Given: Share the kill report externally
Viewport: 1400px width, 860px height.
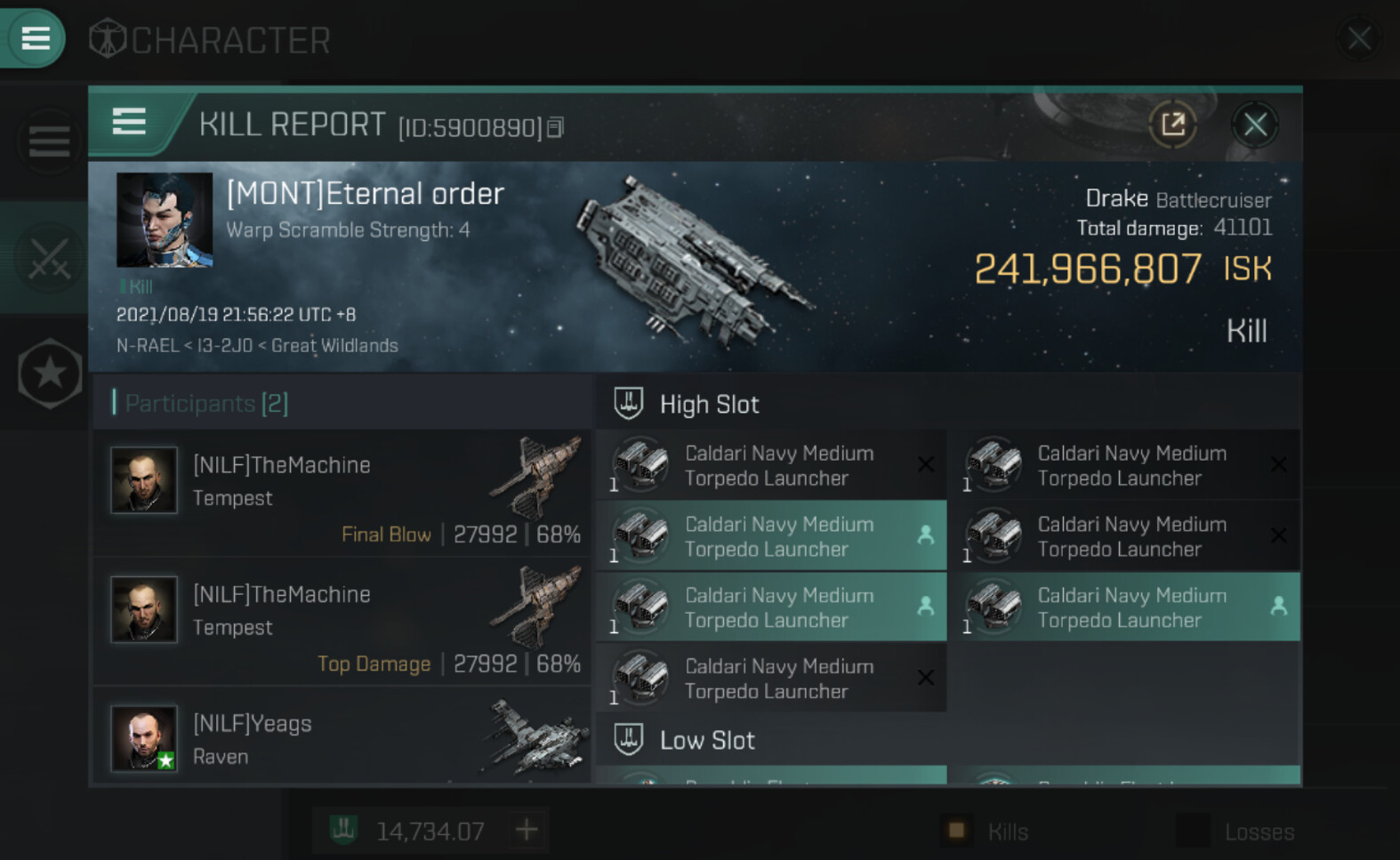Looking at the screenshot, I should (1172, 125).
